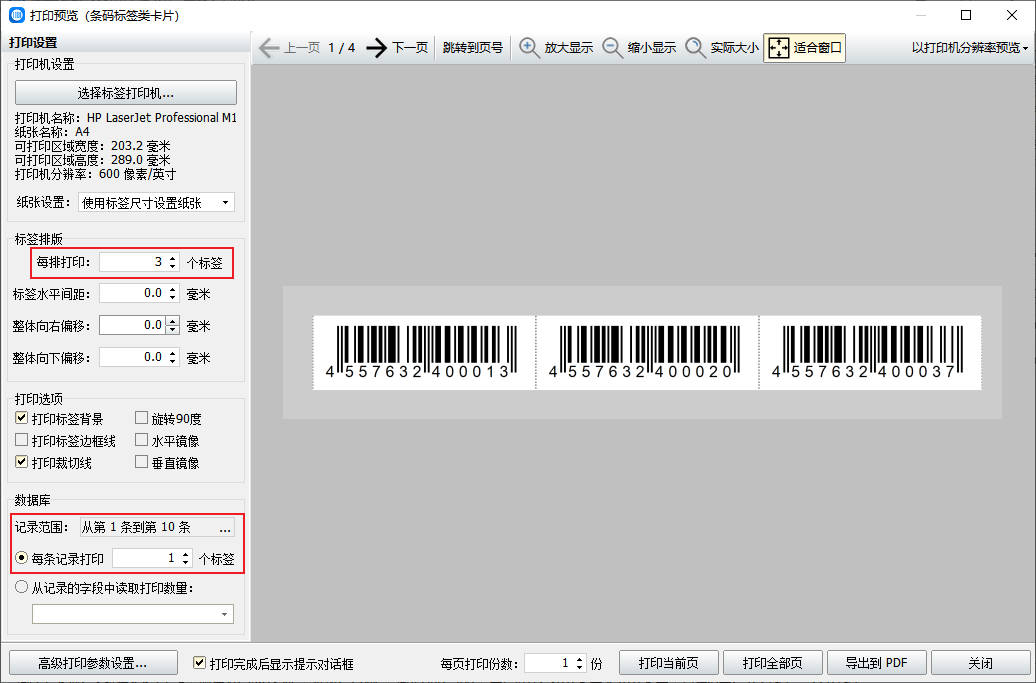Click the 每条记录打印 stepper arrows
1036x683 pixels.
[x=186, y=558]
